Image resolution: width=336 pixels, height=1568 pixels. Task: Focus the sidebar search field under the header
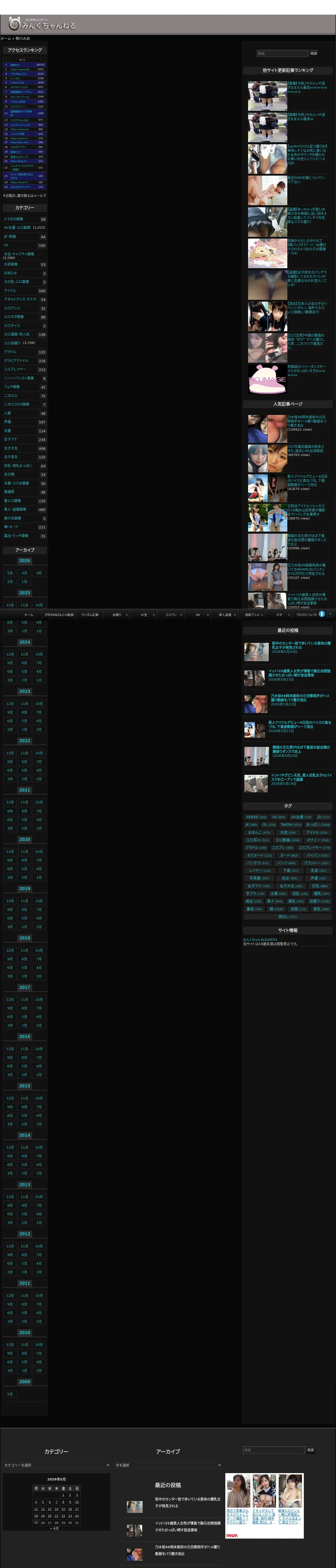(x=282, y=54)
